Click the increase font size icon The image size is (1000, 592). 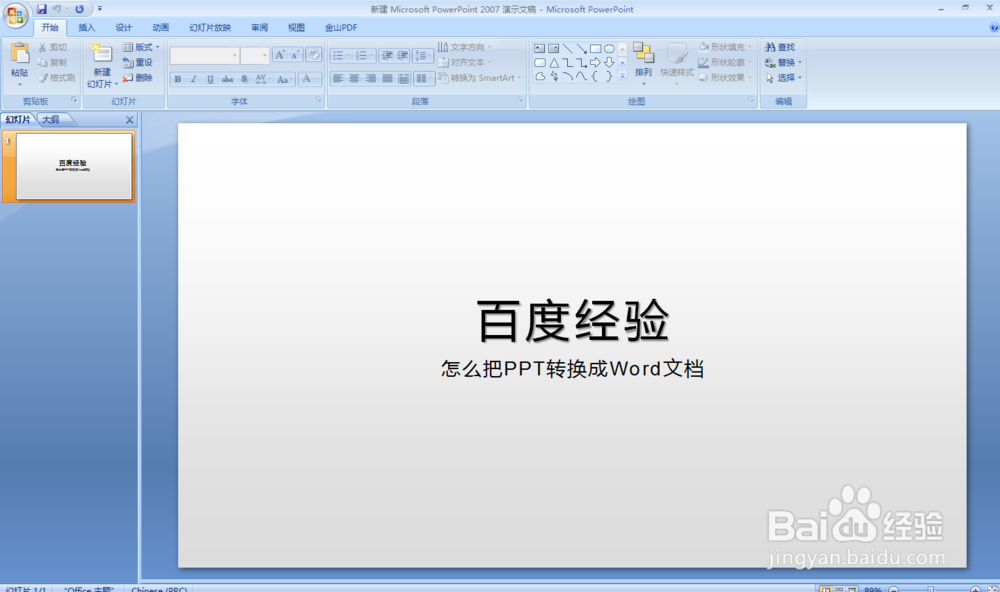tap(279, 56)
